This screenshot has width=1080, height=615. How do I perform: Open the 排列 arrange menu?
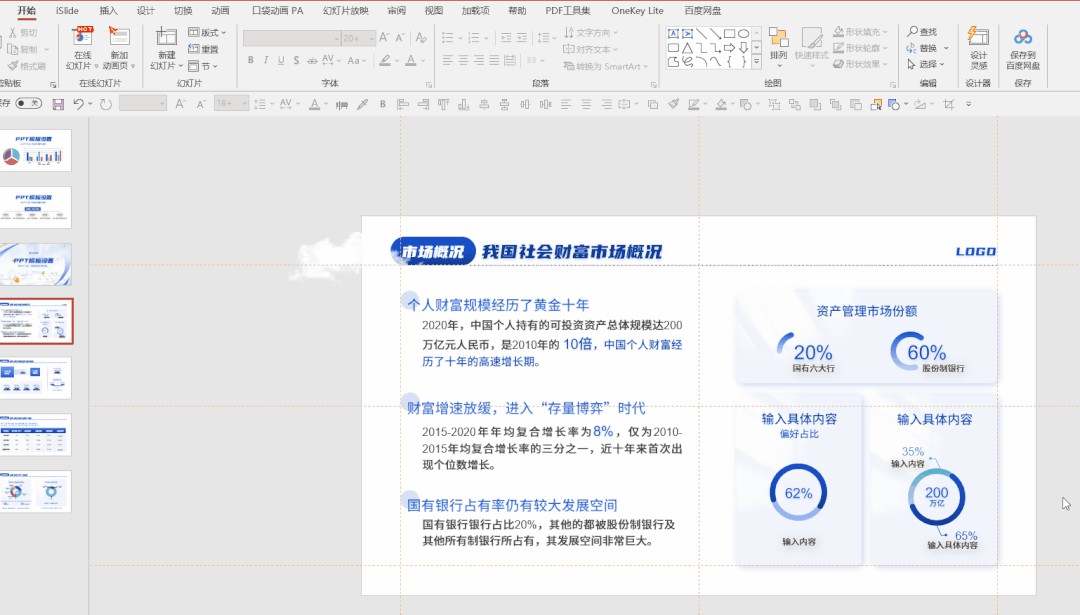(778, 47)
